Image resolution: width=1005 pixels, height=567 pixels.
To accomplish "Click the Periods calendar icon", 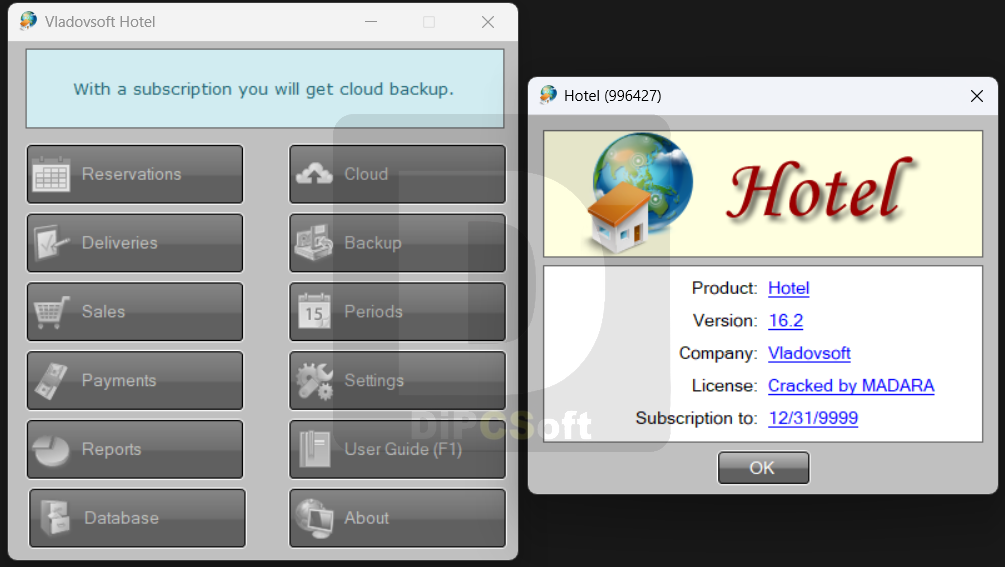I will coord(314,311).
